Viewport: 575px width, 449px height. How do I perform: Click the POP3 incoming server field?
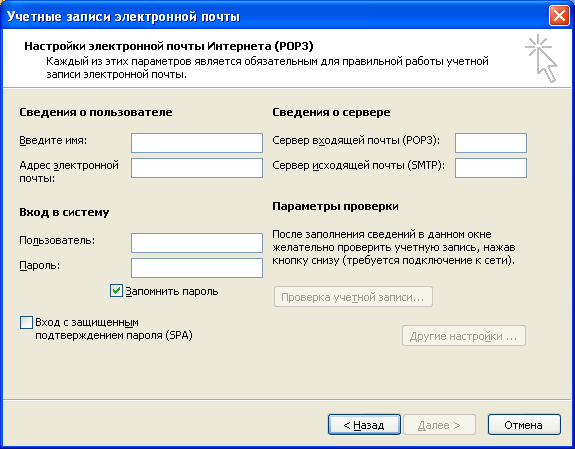(x=491, y=143)
